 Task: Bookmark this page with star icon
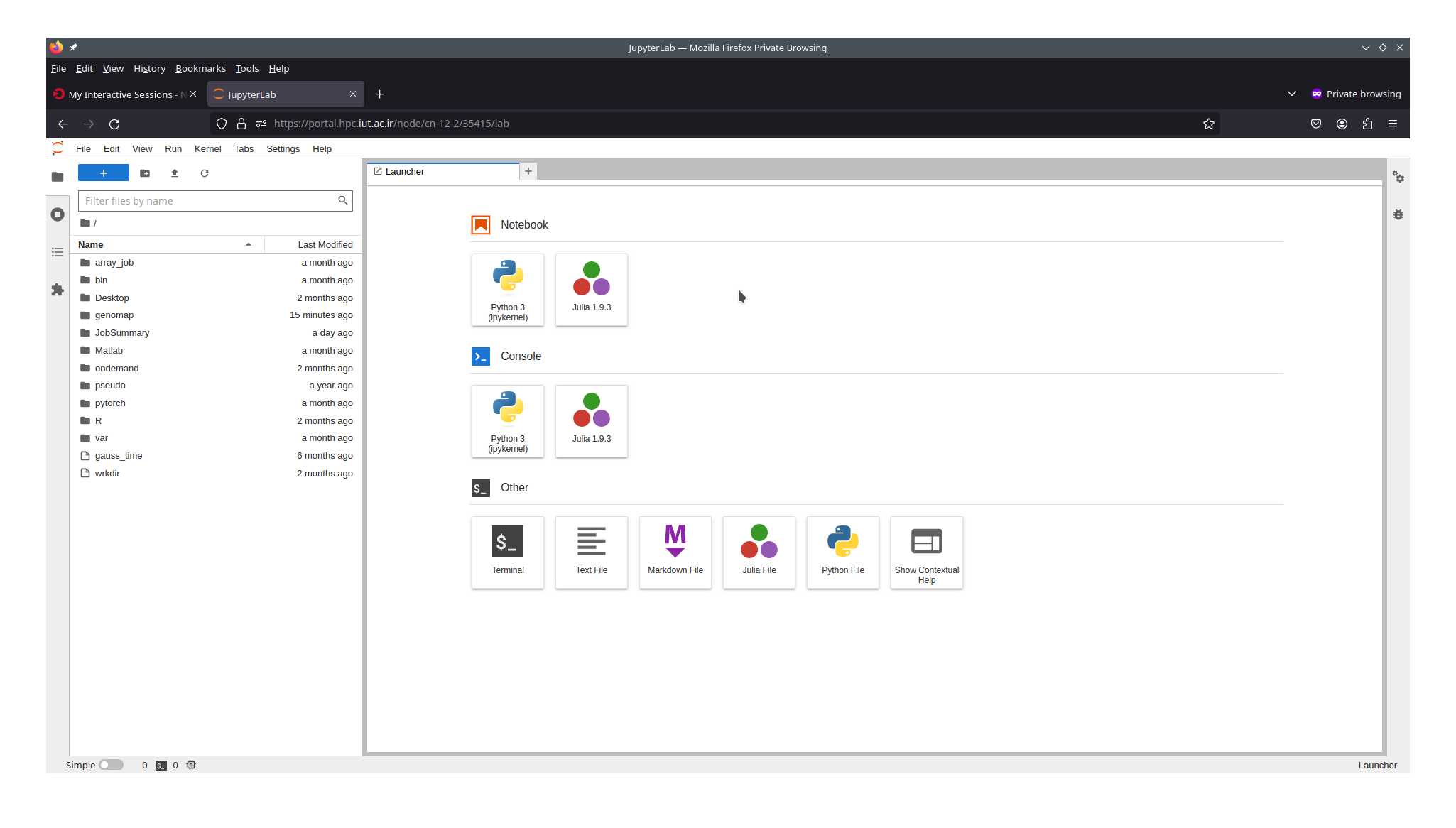click(1209, 124)
